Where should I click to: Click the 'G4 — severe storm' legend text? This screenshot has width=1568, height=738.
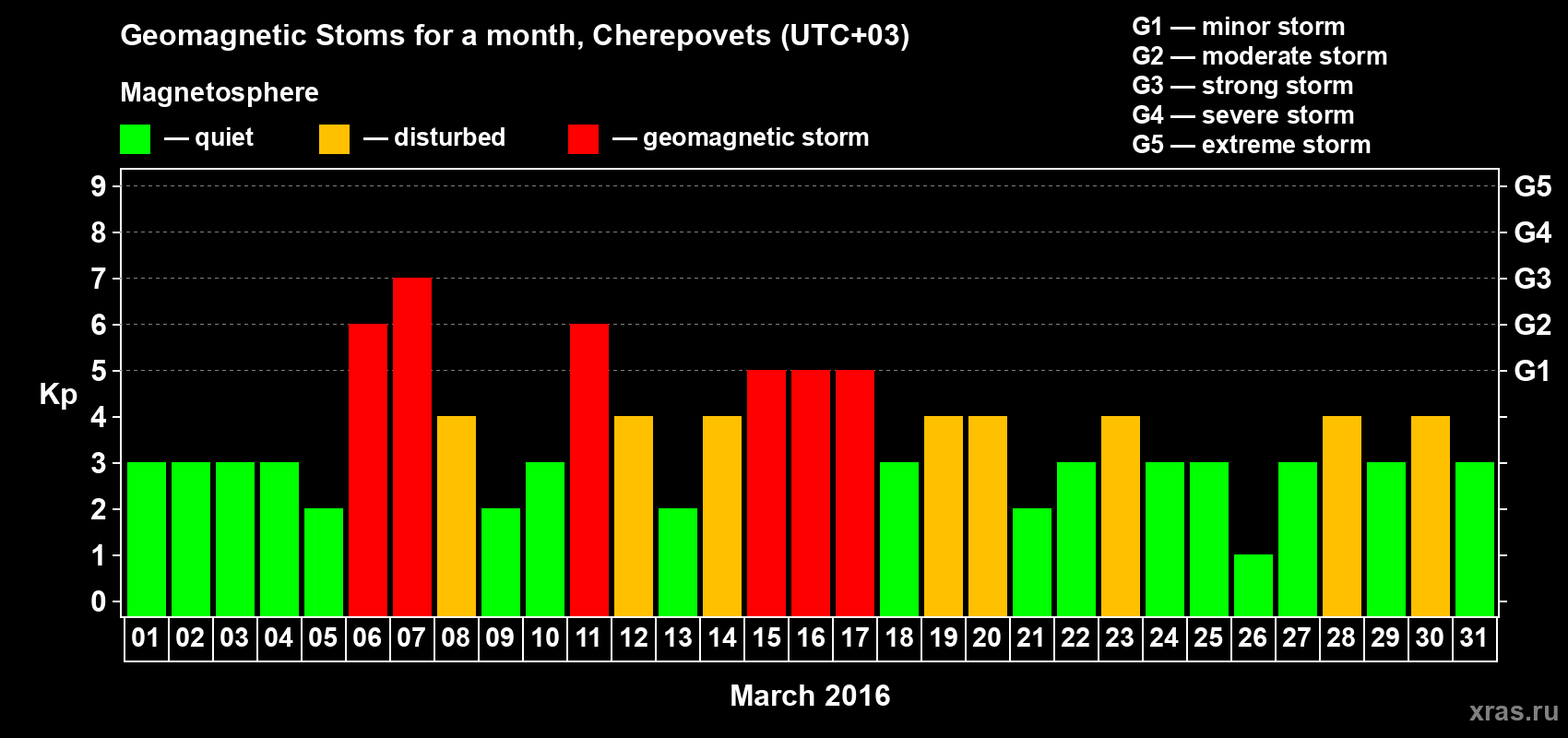point(1243,115)
